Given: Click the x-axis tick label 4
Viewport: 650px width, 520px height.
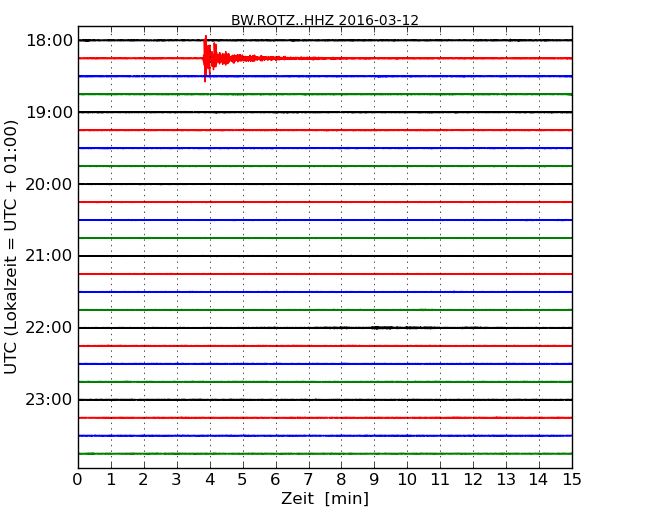Looking at the screenshot, I should click(210, 479).
